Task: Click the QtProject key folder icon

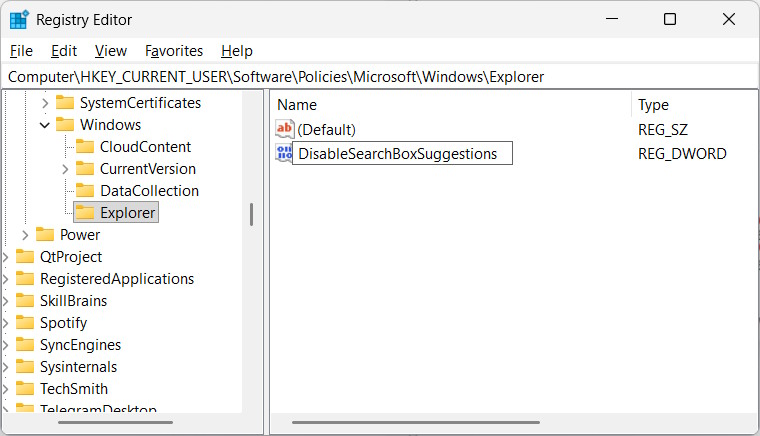Action: (x=25, y=257)
